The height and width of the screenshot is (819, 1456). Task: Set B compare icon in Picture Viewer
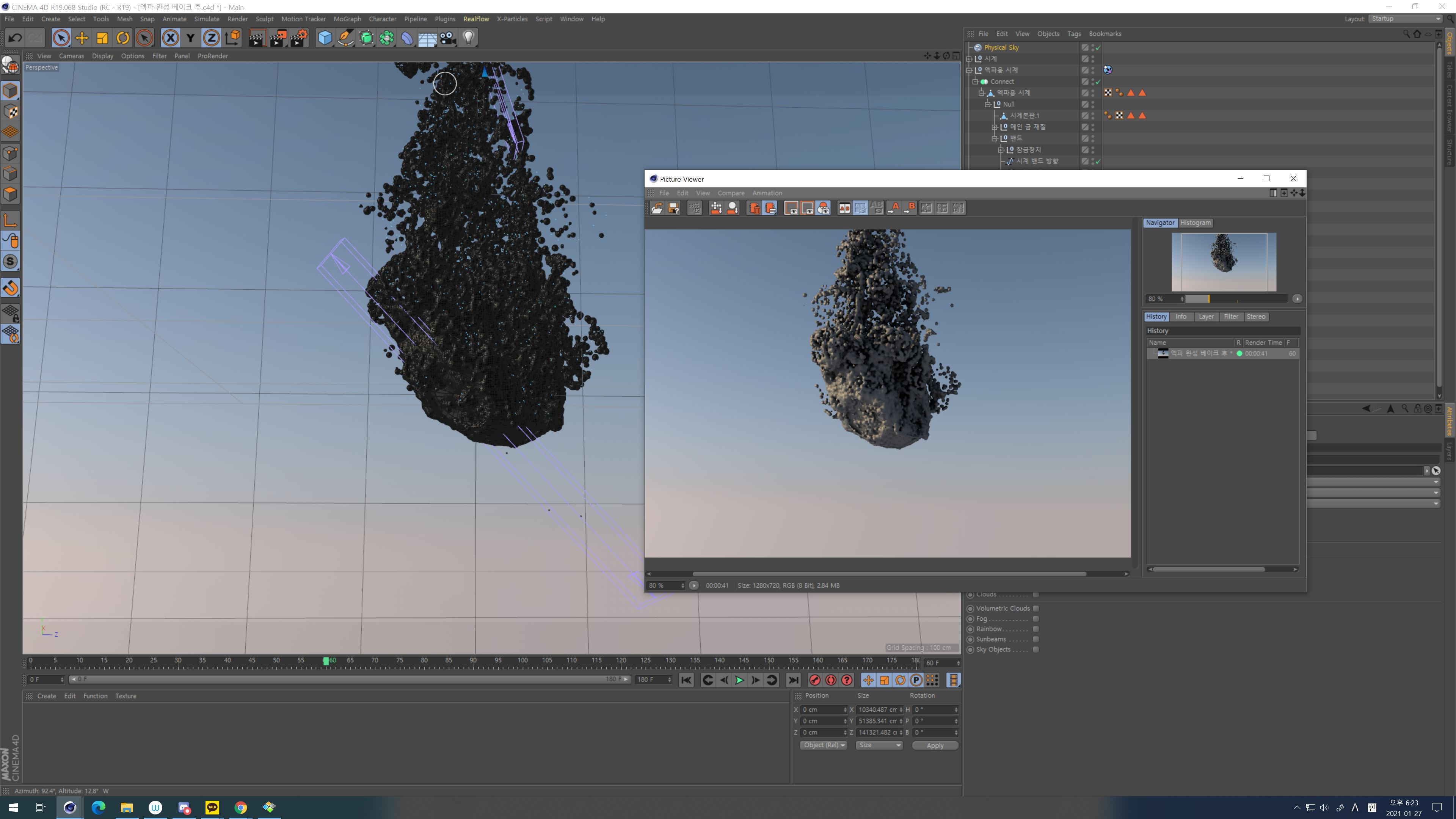[910, 209]
